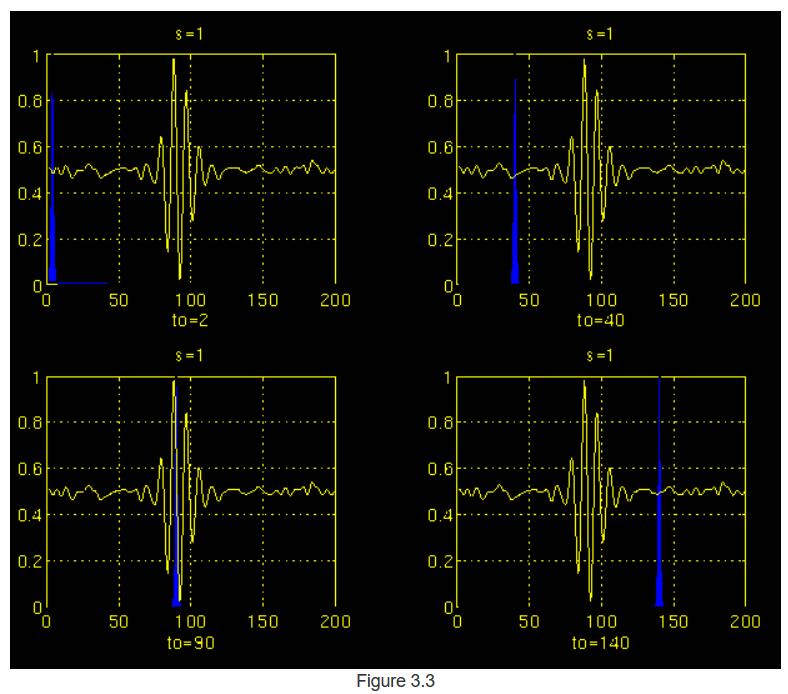Click the tallest yellow signal peak in the to=140 plot
788x694 pixels.
584,383
